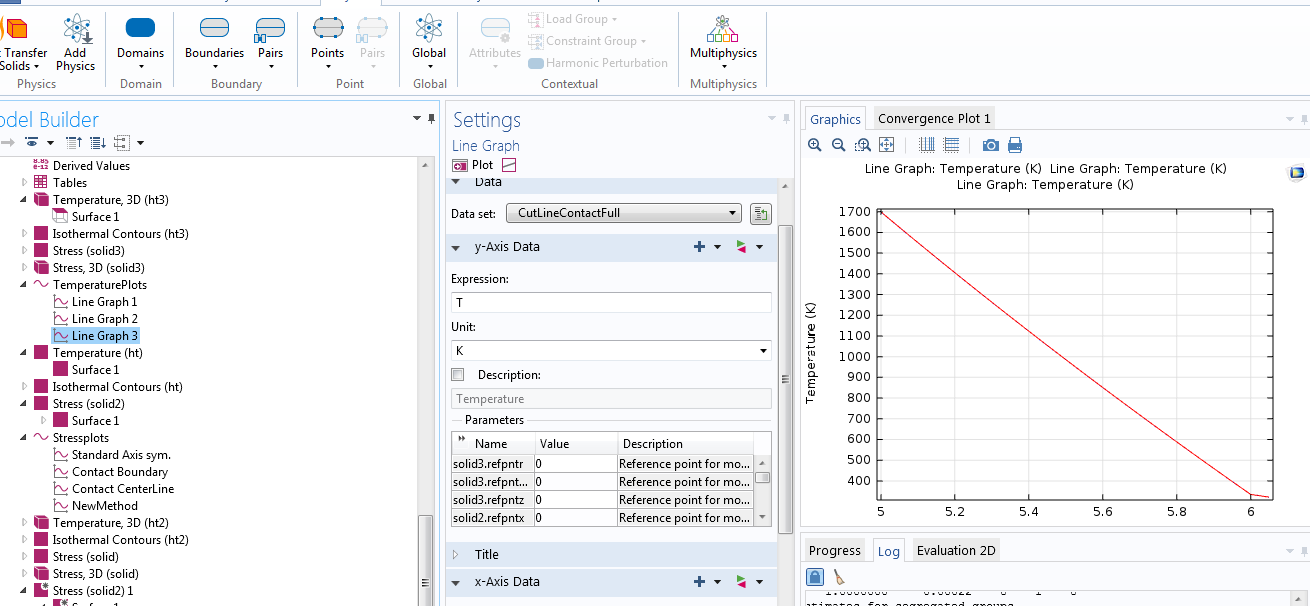Click Go to Source icon beside Data set

pyautogui.click(x=760, y=213)
